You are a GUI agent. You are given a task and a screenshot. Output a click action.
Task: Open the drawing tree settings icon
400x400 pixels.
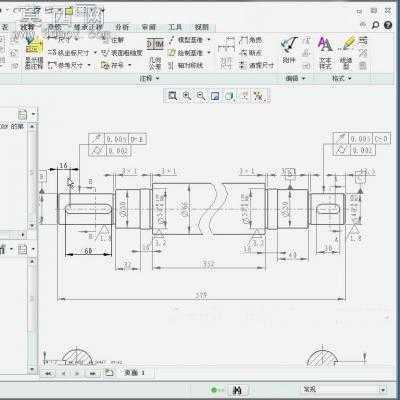23,115
